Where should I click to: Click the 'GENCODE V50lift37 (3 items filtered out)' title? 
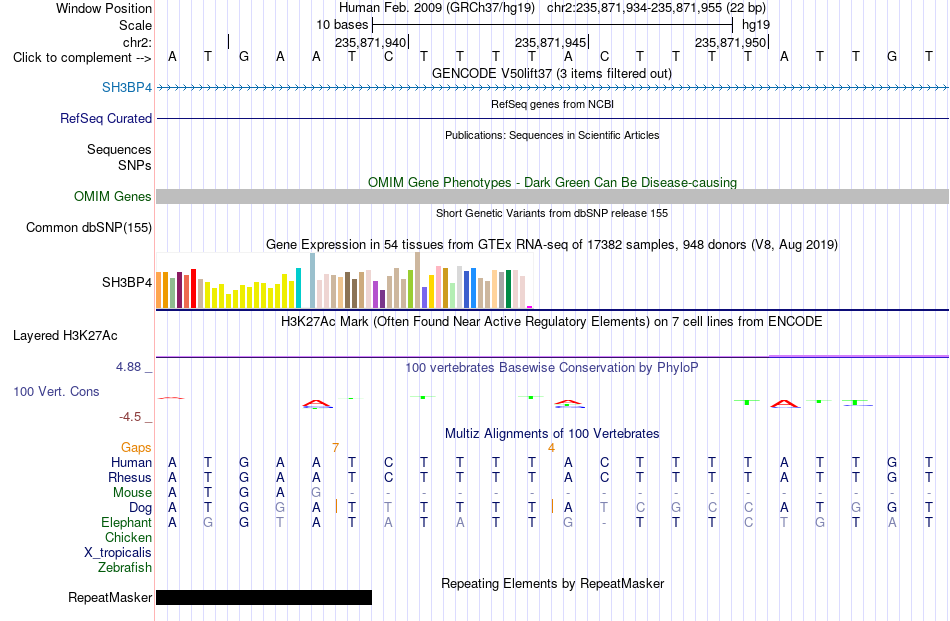tap(551, 73)
